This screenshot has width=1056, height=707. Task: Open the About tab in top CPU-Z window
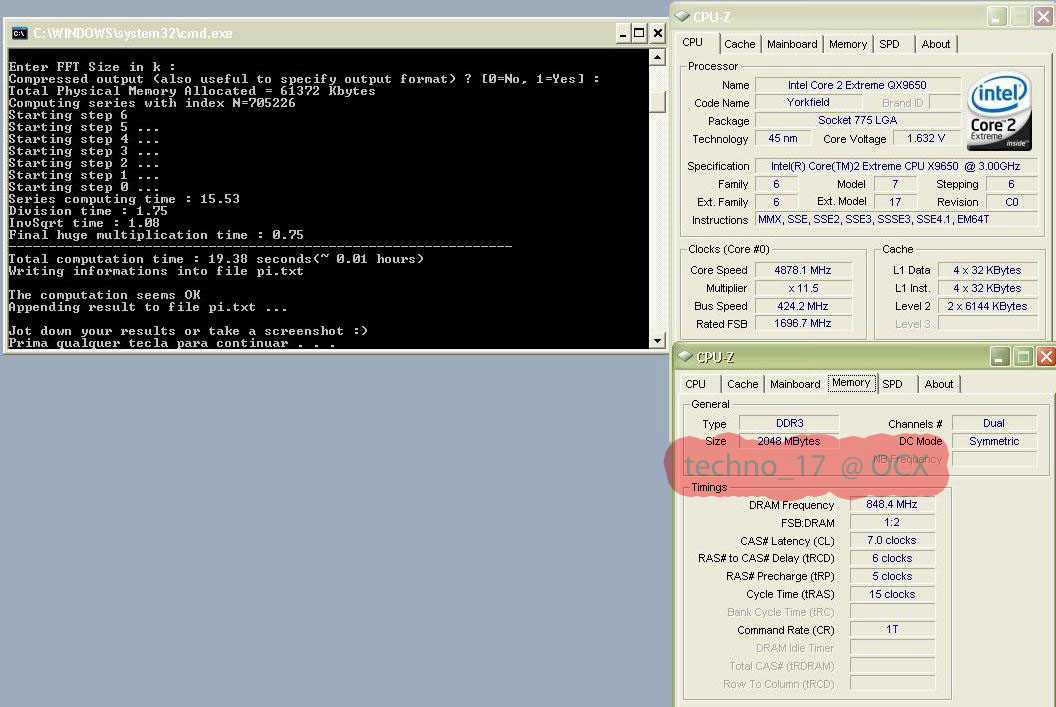tap(936, 44)
